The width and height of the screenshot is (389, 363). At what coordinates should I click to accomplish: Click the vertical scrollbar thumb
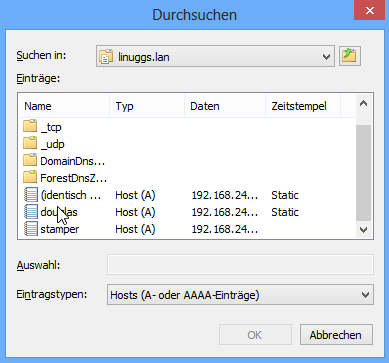[364, 173]
